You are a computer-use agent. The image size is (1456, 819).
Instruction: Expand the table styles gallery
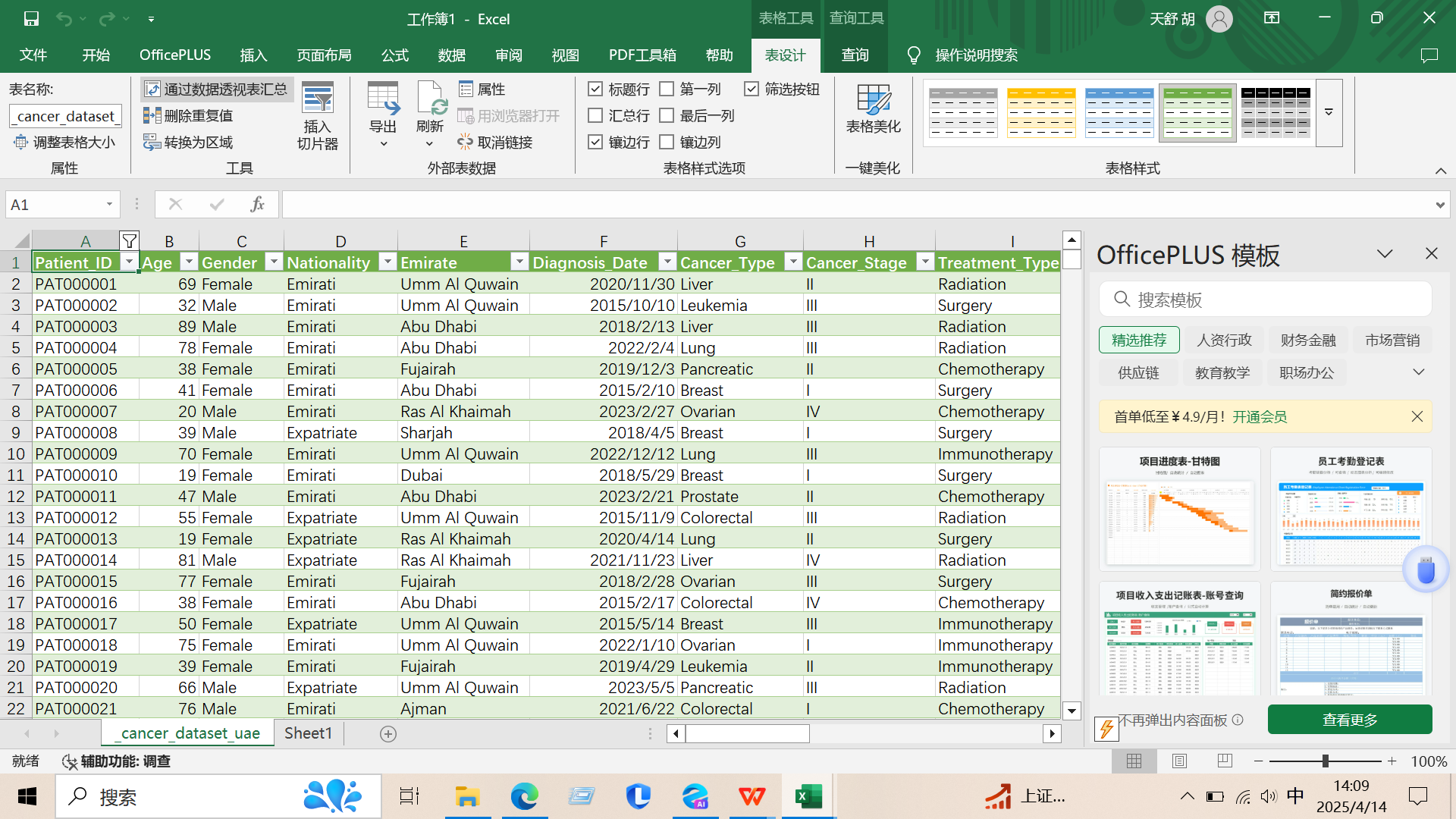tap(1329, 112)
